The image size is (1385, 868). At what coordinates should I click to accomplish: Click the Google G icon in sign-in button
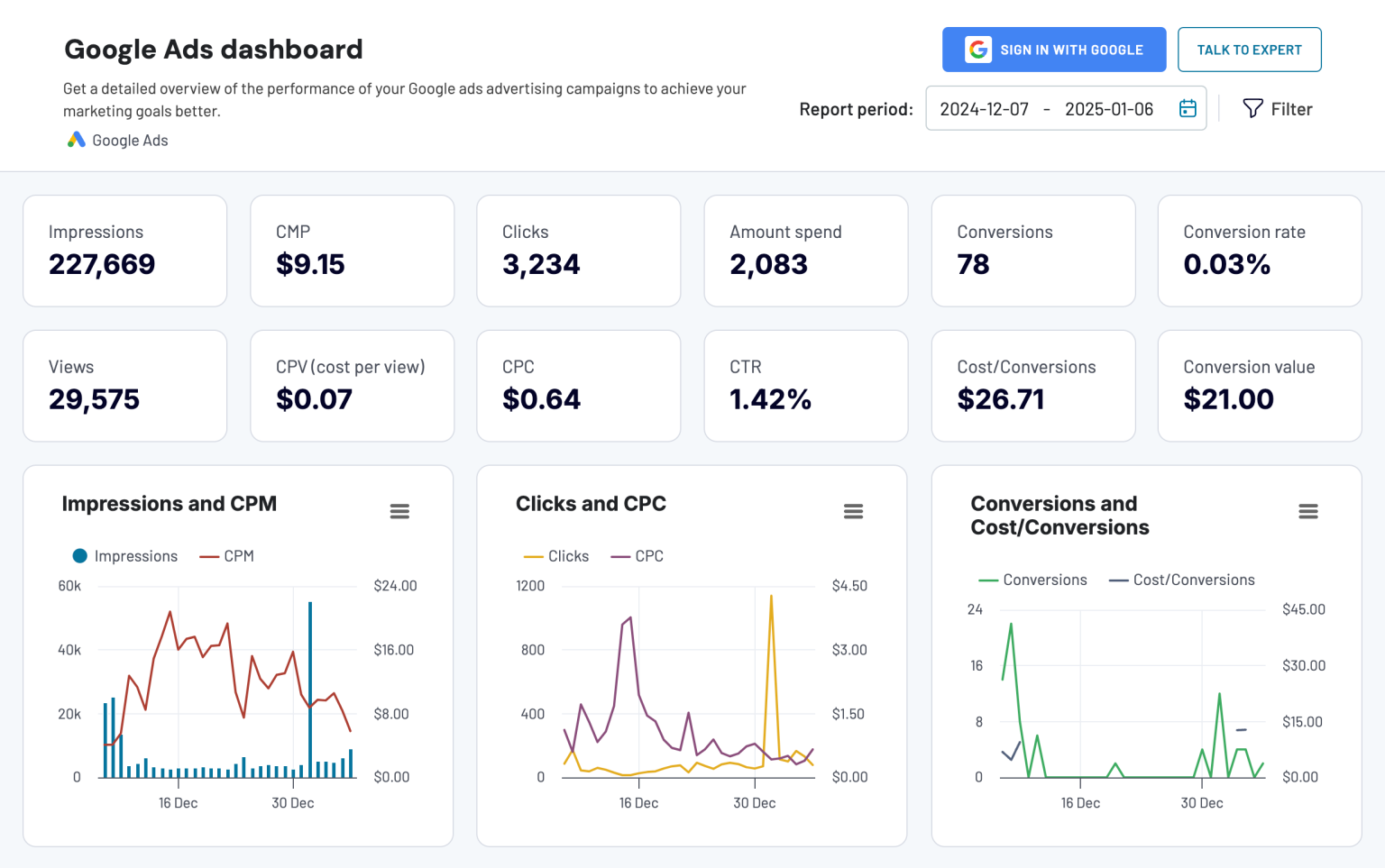(x=979, y=50)
